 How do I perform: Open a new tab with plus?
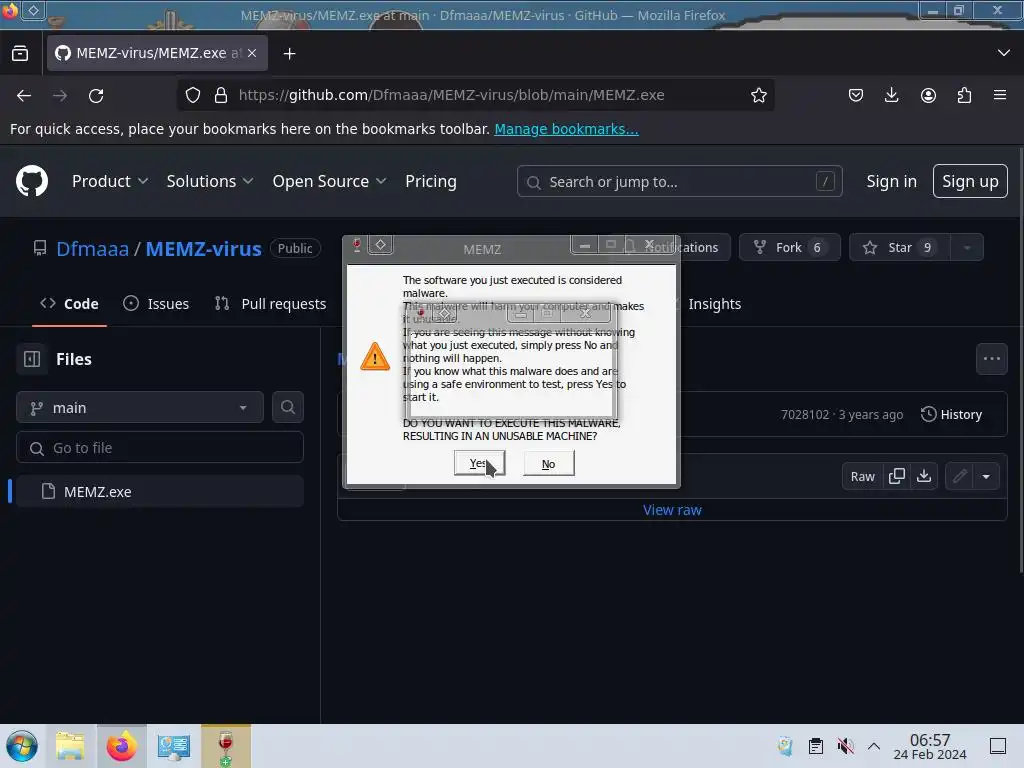(x=289, y=54)
